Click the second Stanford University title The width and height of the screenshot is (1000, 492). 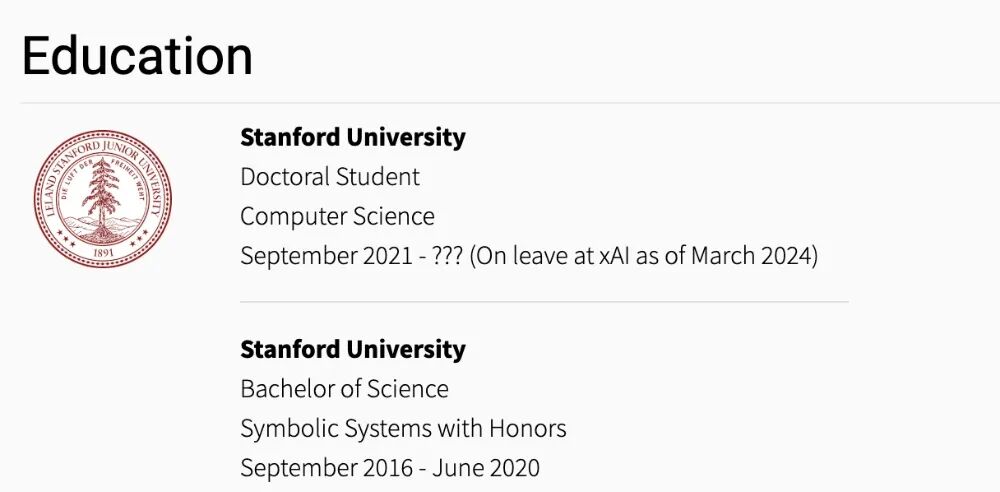point(352,349)
